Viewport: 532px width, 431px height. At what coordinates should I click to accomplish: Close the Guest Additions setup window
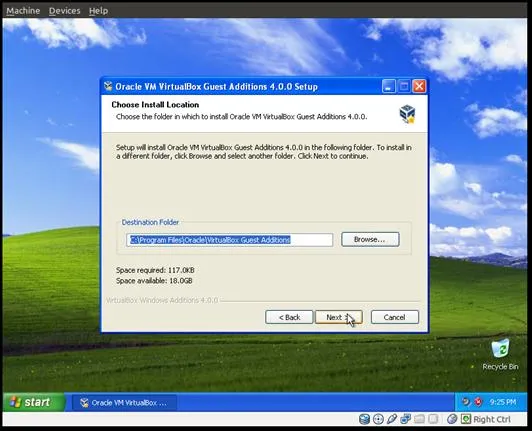(x=419, y=87)
